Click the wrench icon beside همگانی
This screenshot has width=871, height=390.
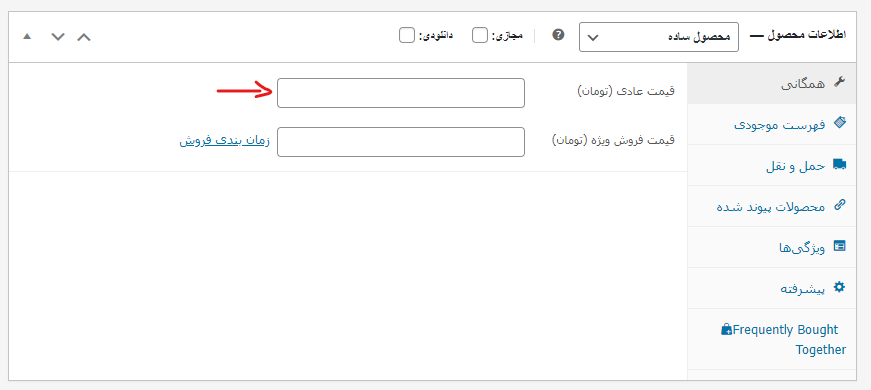click(839, 83)
